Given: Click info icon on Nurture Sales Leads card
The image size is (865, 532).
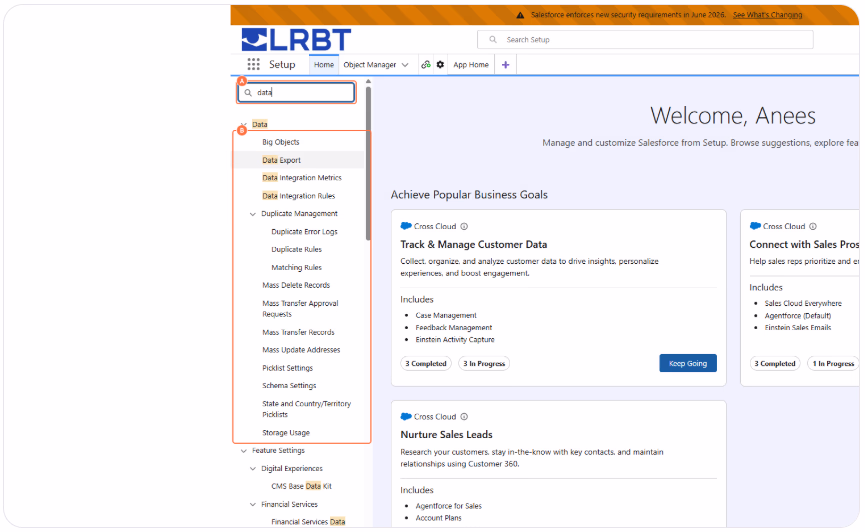Looking at the screenshot, I should point(464,417).
